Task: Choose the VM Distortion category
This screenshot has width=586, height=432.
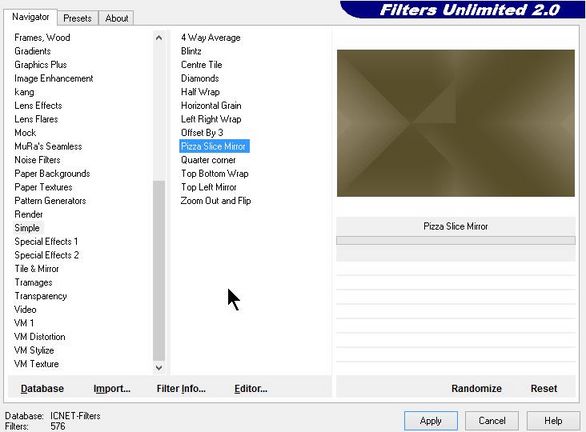Action: (x=40, y=337)
